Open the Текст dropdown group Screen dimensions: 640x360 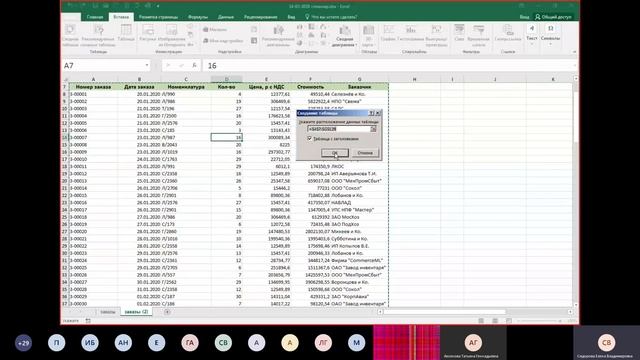point(531,34)
